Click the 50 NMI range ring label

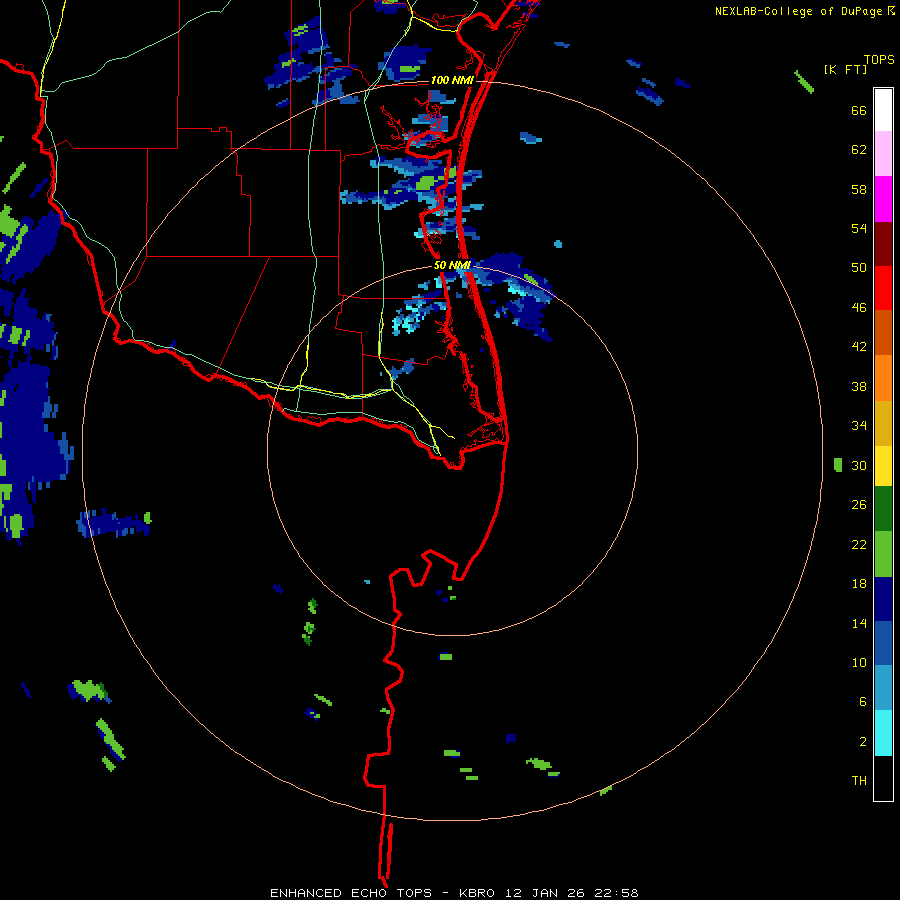pos(452,265)
